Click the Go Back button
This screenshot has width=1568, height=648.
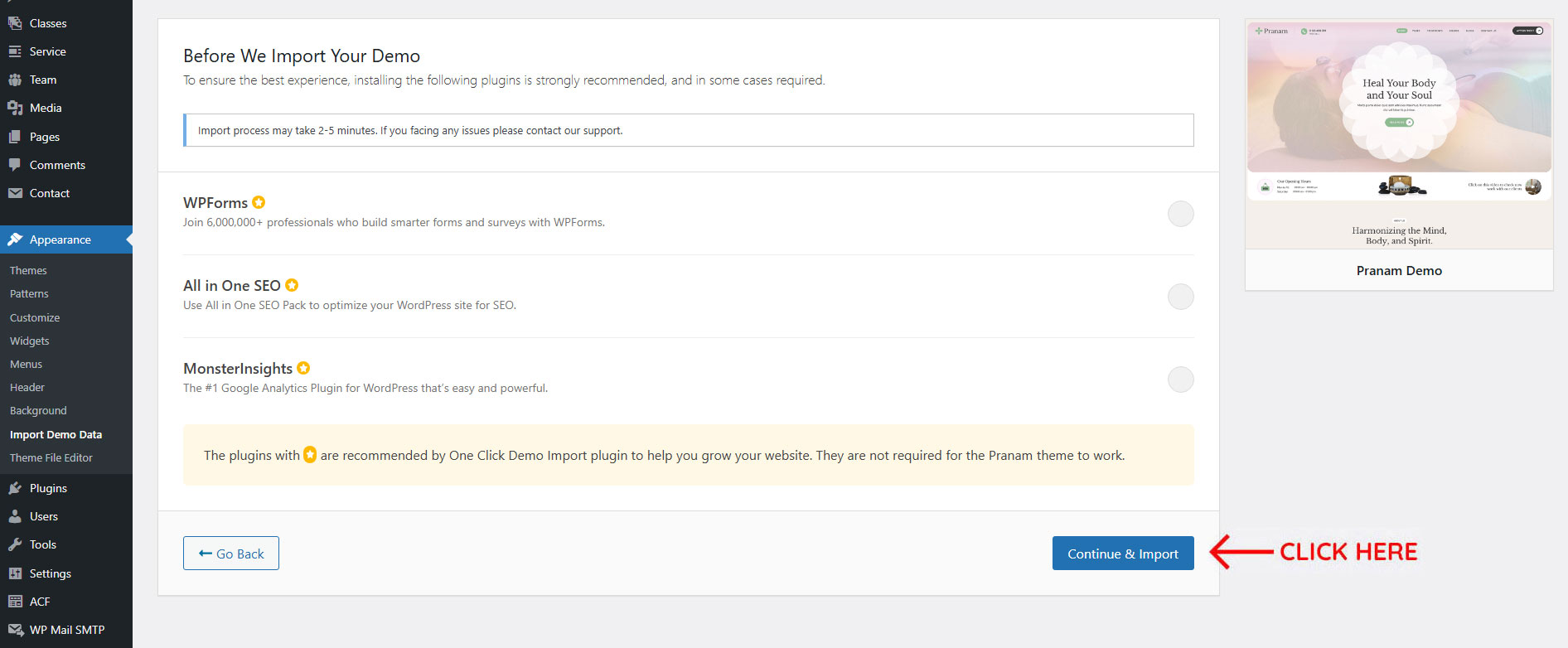231,554
